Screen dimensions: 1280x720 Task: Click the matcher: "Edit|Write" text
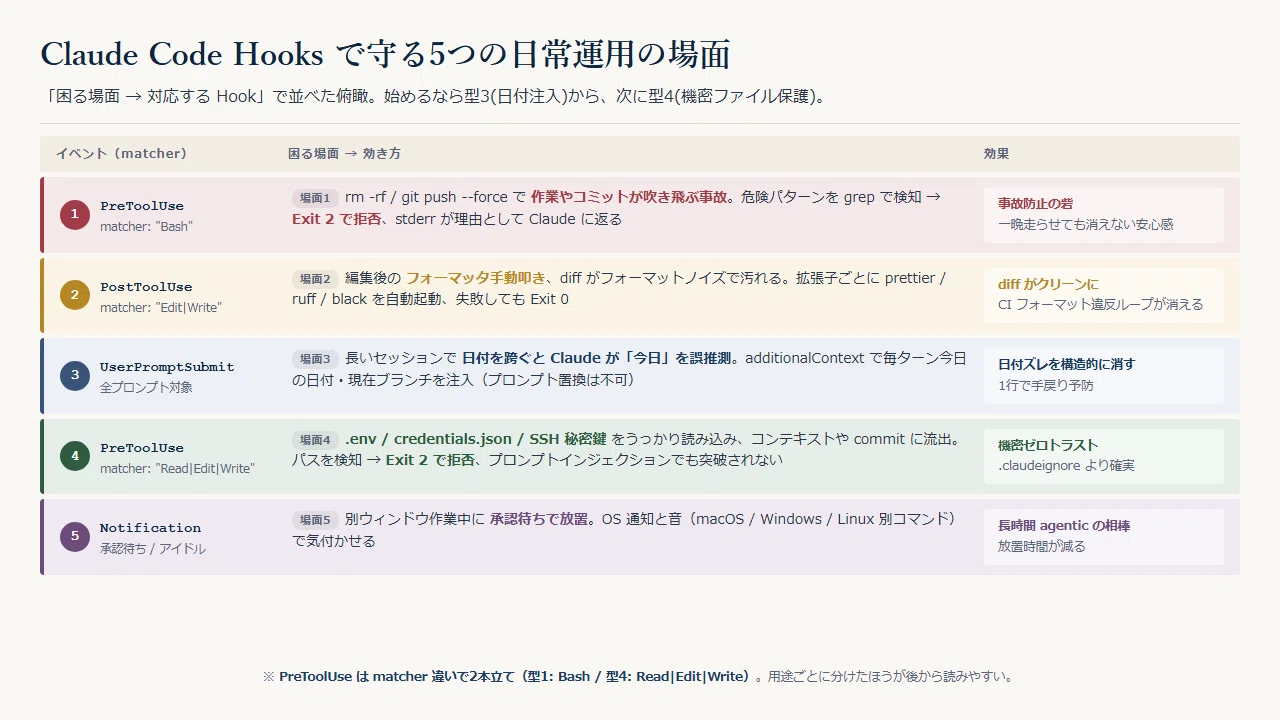(161, 308)
